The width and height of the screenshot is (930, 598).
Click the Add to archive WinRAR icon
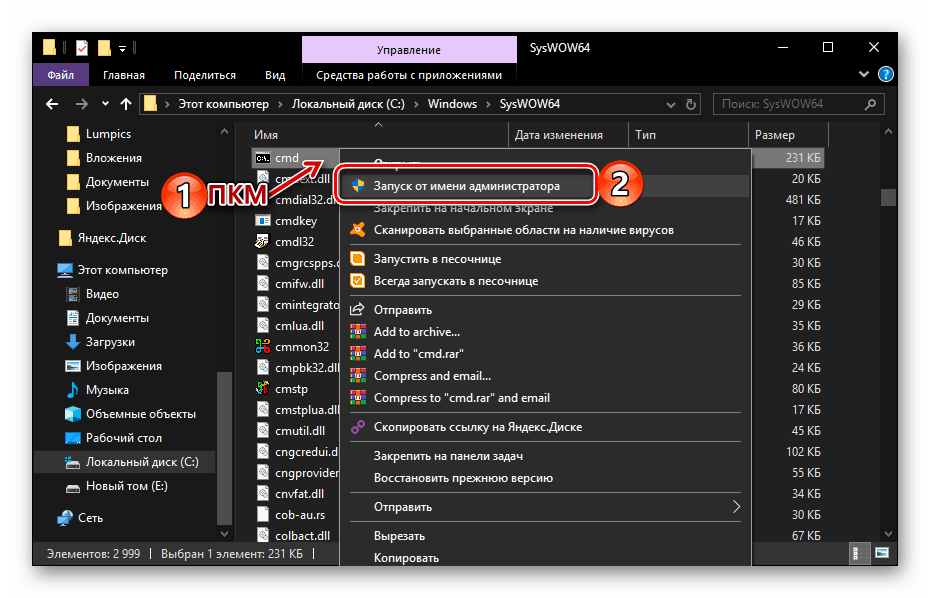[x=358, y=332]
